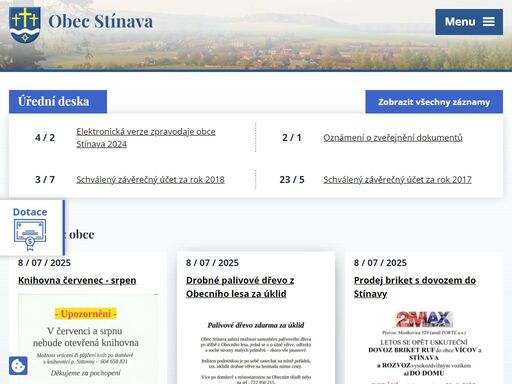The width and height of the screenshot is (512, 384).
Task: Open the Menu hamburger button
Action: pyautogui.click(x=469, y=22)
